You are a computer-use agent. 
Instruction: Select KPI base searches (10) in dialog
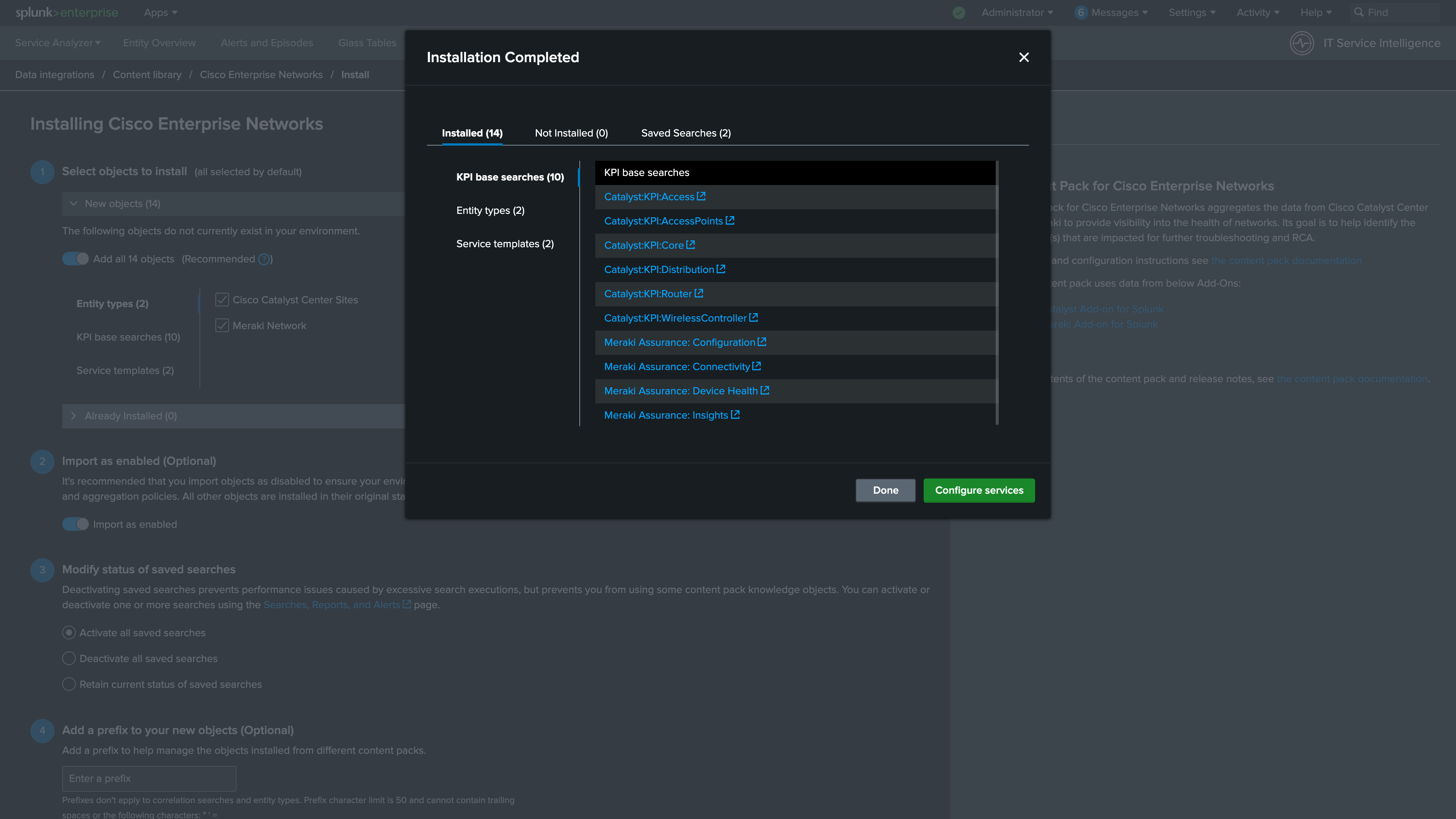click(510, 177)
